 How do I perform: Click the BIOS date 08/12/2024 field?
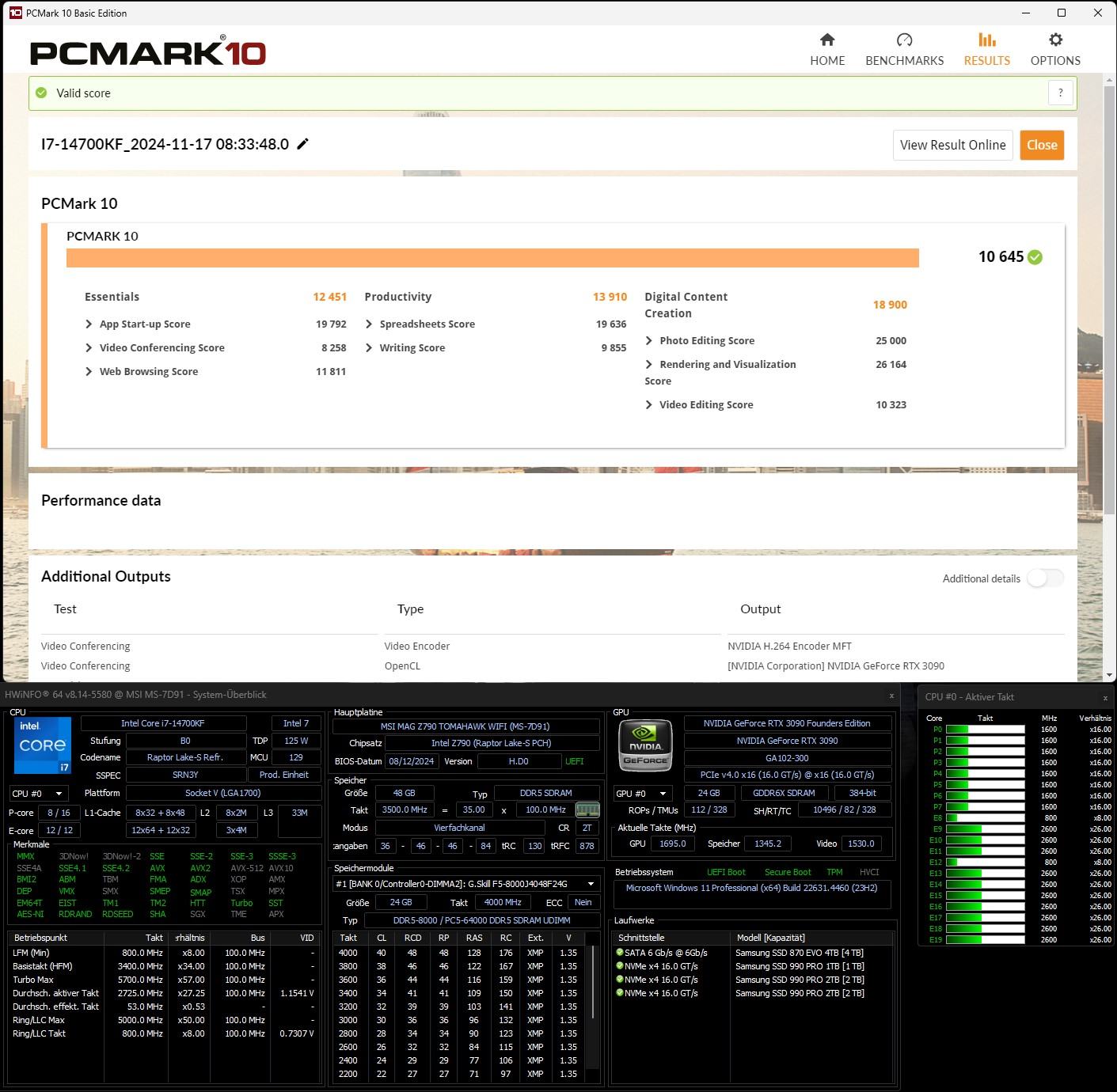click(x=412, y=761)
